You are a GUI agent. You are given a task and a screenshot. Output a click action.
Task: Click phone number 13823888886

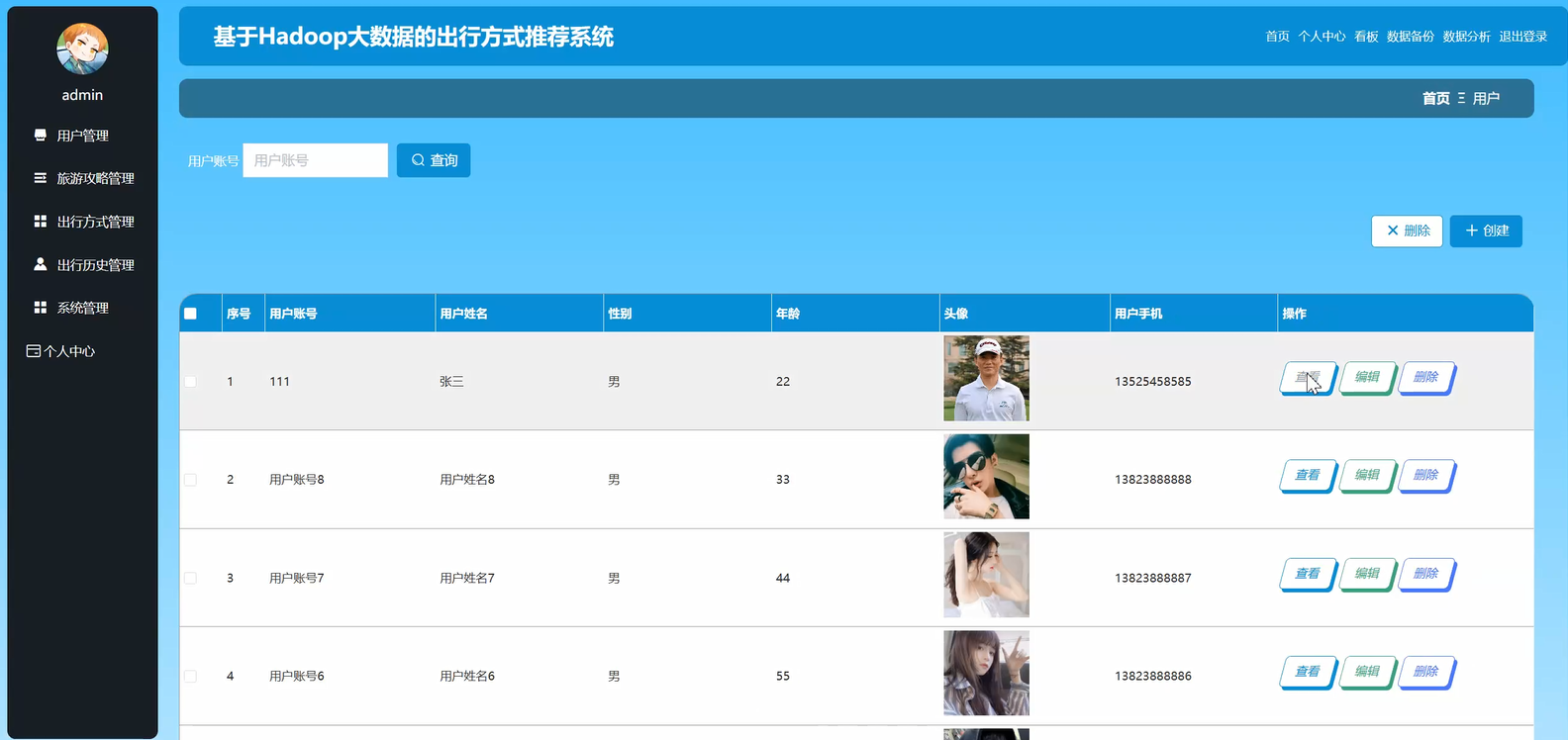[x=1153, y=677]
